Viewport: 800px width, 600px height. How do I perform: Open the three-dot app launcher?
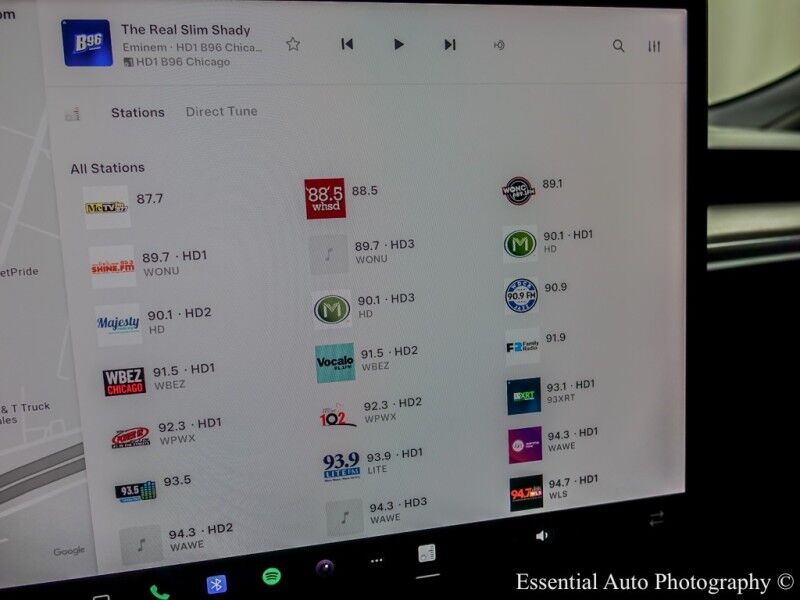(x=376, y=561)
